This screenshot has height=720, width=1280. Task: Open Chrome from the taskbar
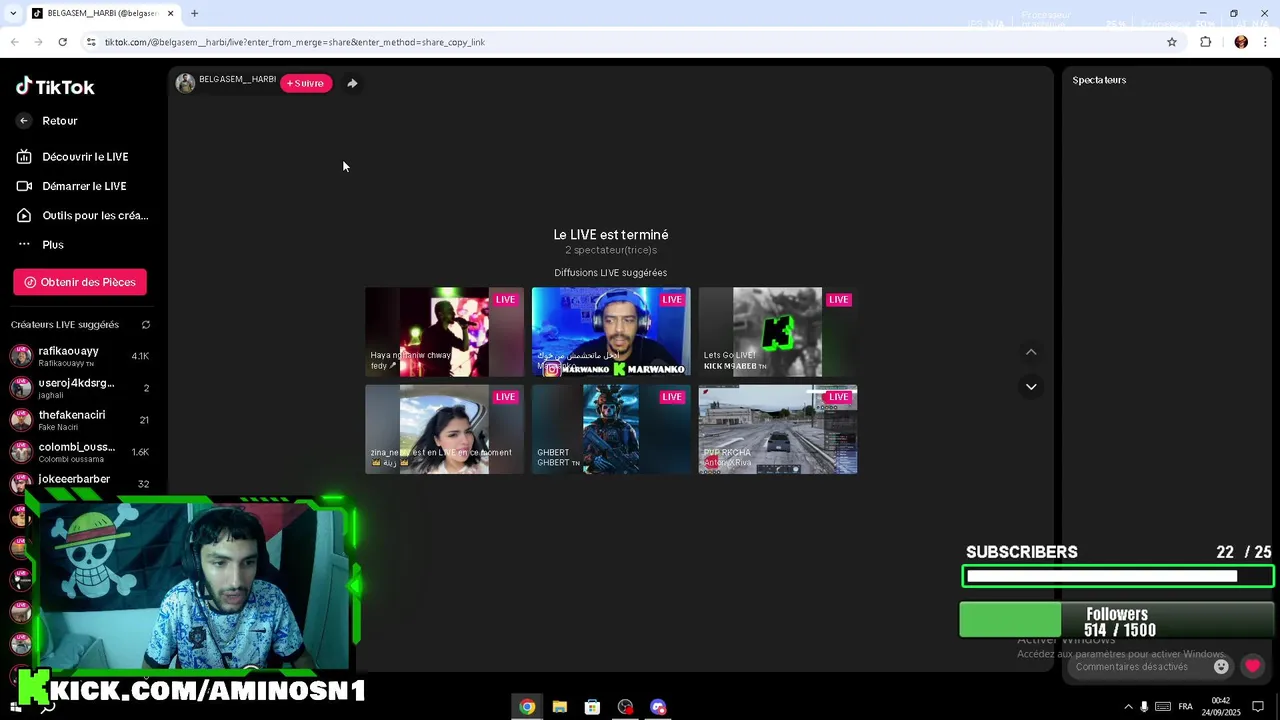point(527,707)
